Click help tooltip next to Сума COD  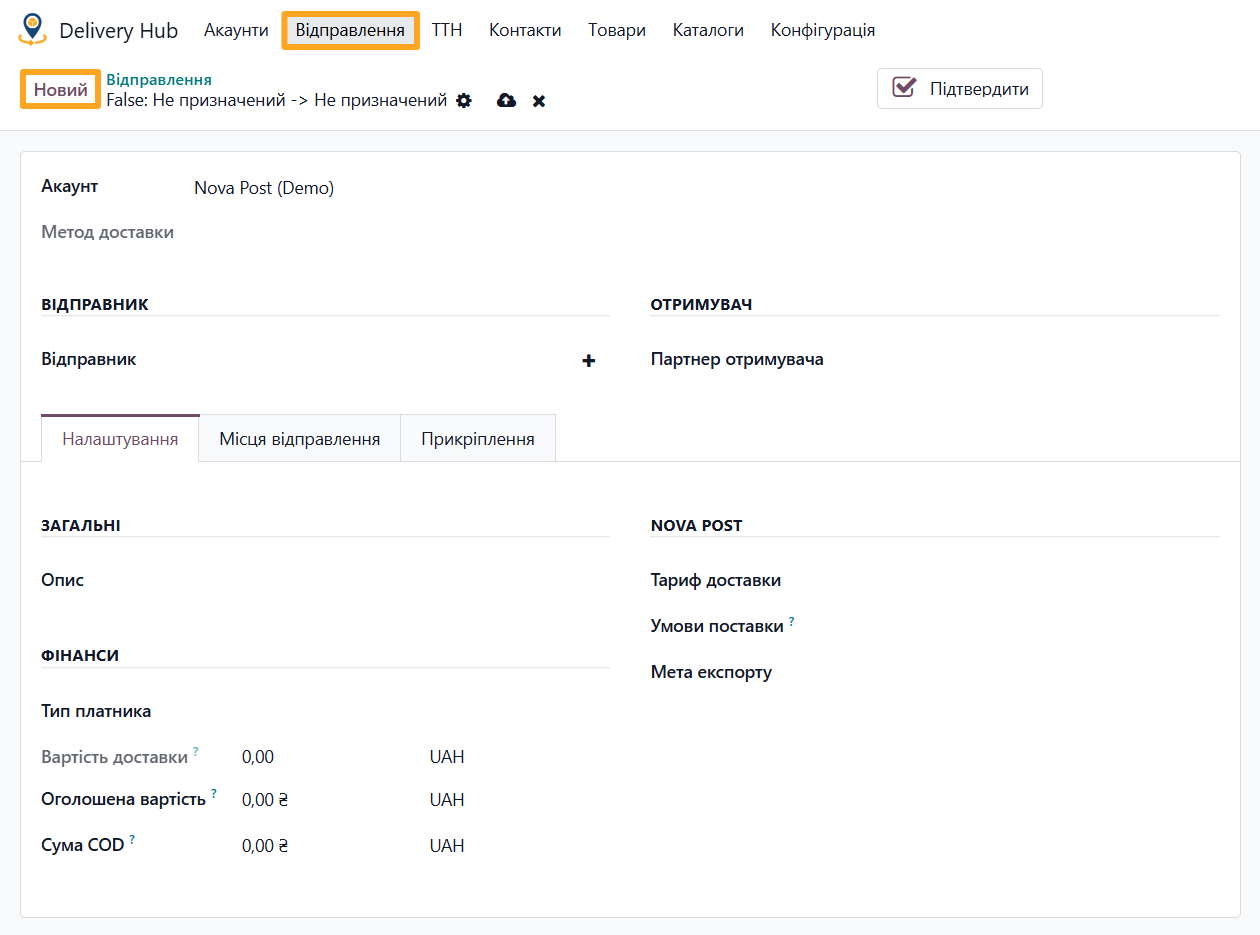[132, 840]
